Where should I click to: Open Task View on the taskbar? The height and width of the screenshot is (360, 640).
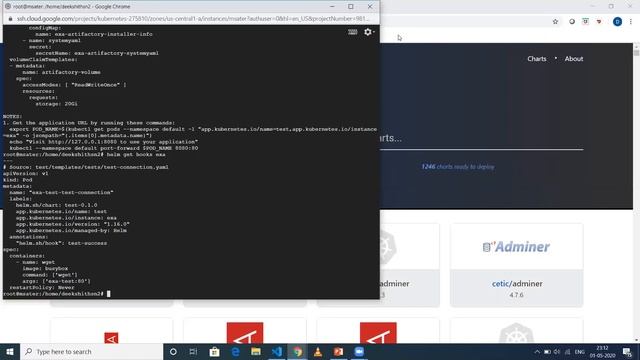193,351
